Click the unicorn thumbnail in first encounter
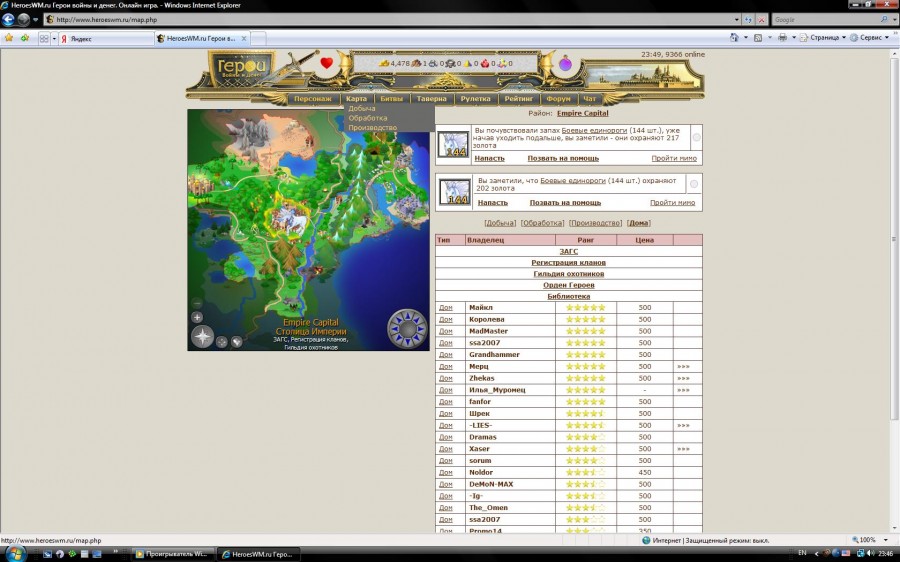Screen dimensions: 900x562 453,144
